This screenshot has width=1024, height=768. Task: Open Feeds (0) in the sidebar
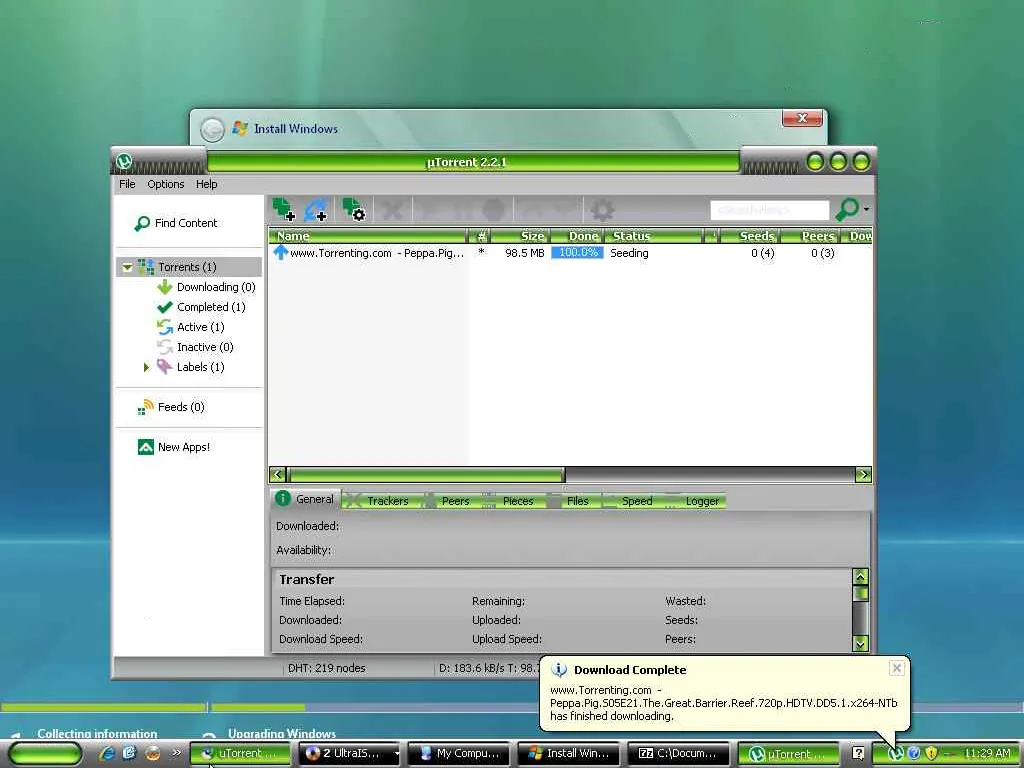pos(171,408)
